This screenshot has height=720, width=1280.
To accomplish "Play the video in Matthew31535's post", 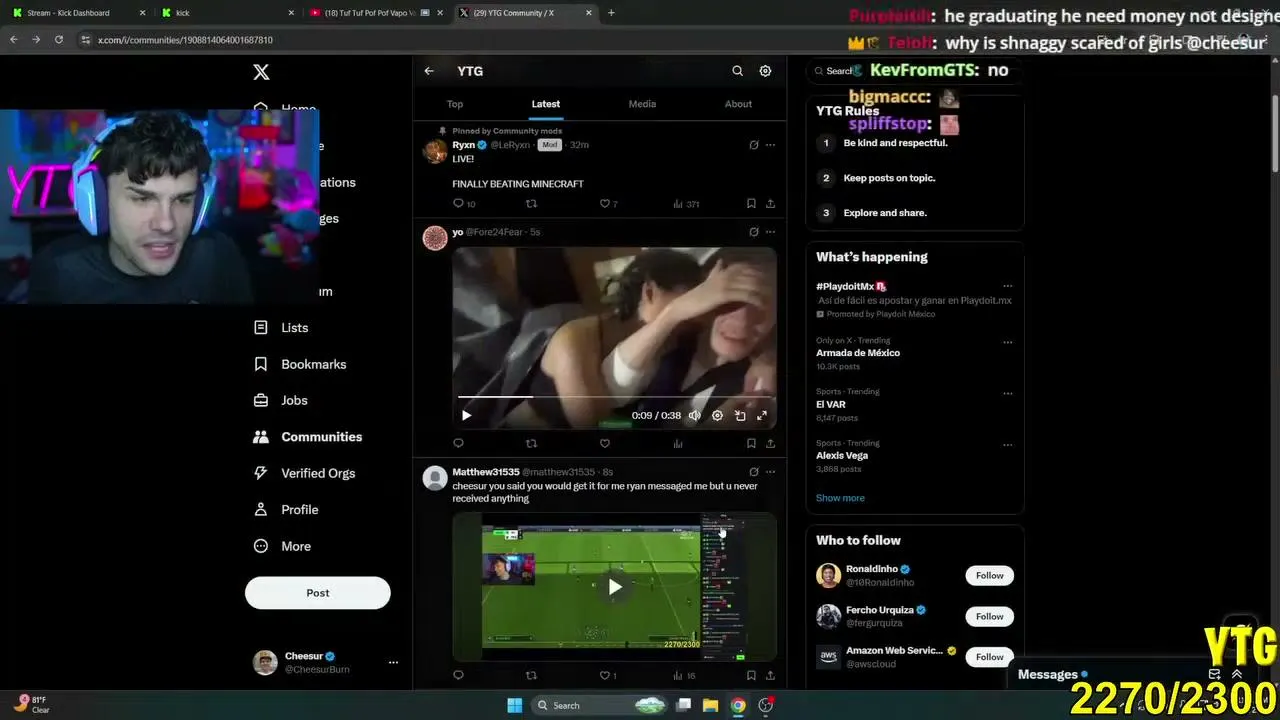I will [x=614, y=587].
